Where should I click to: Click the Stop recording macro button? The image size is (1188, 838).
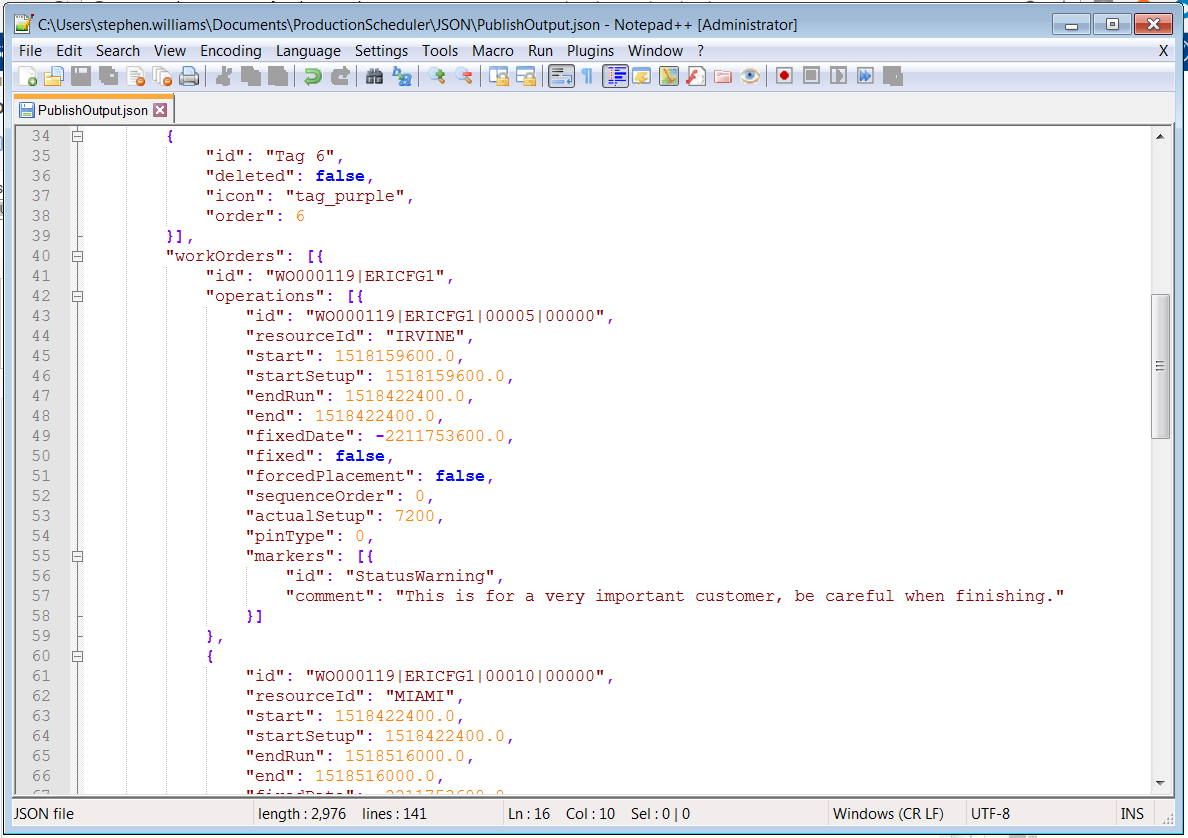811,77
